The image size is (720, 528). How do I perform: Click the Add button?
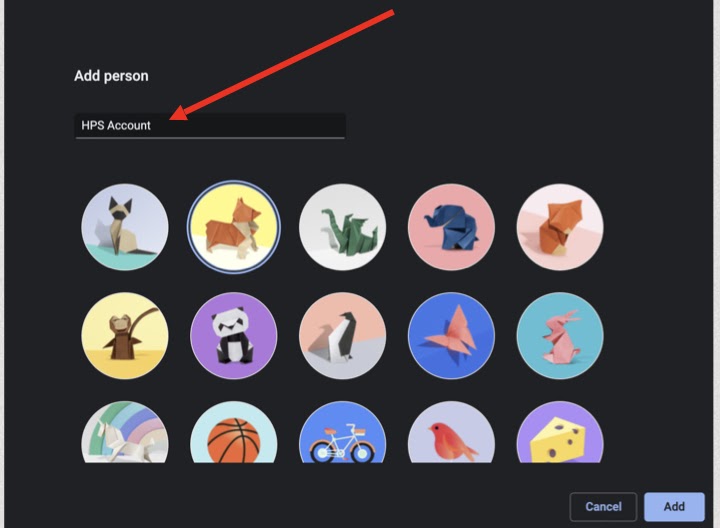coord(674,506)
